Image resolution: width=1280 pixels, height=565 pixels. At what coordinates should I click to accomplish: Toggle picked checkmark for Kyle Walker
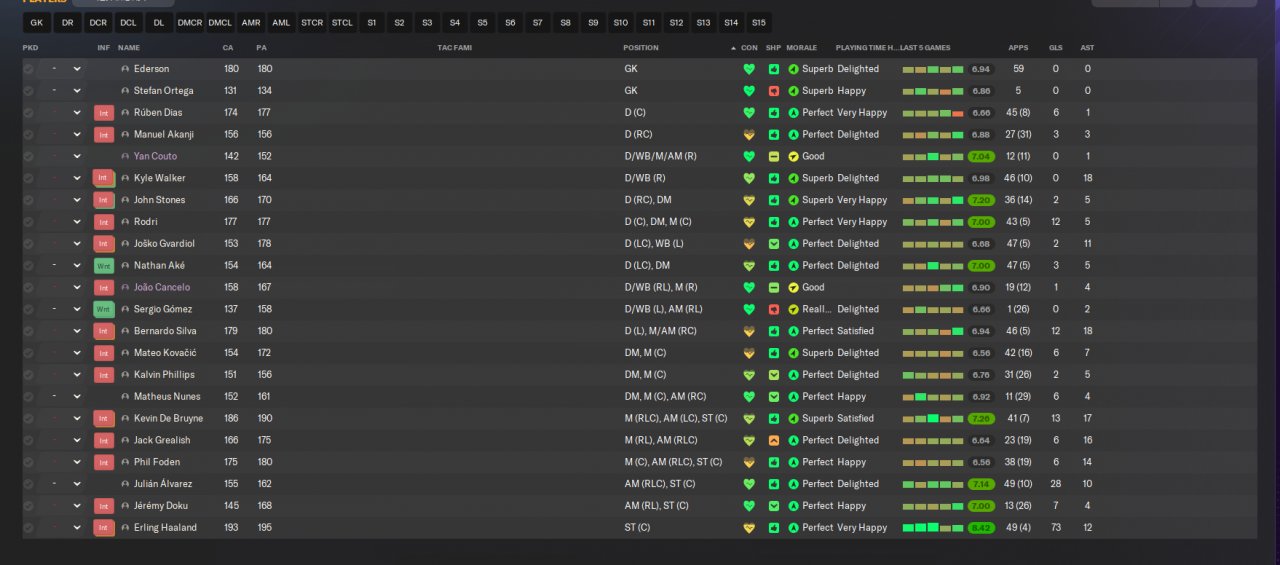pos(28,178)
